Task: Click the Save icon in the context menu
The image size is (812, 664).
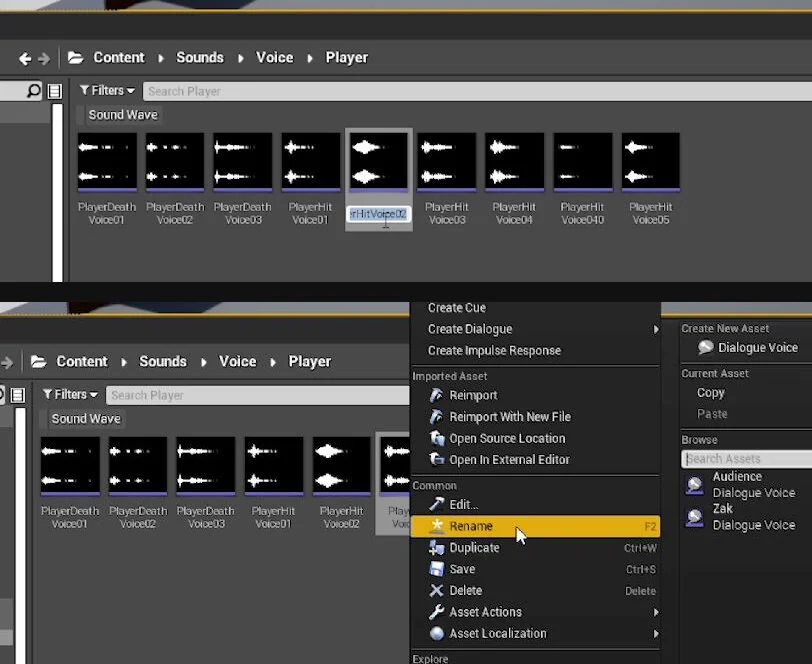Action: point(436,569)
